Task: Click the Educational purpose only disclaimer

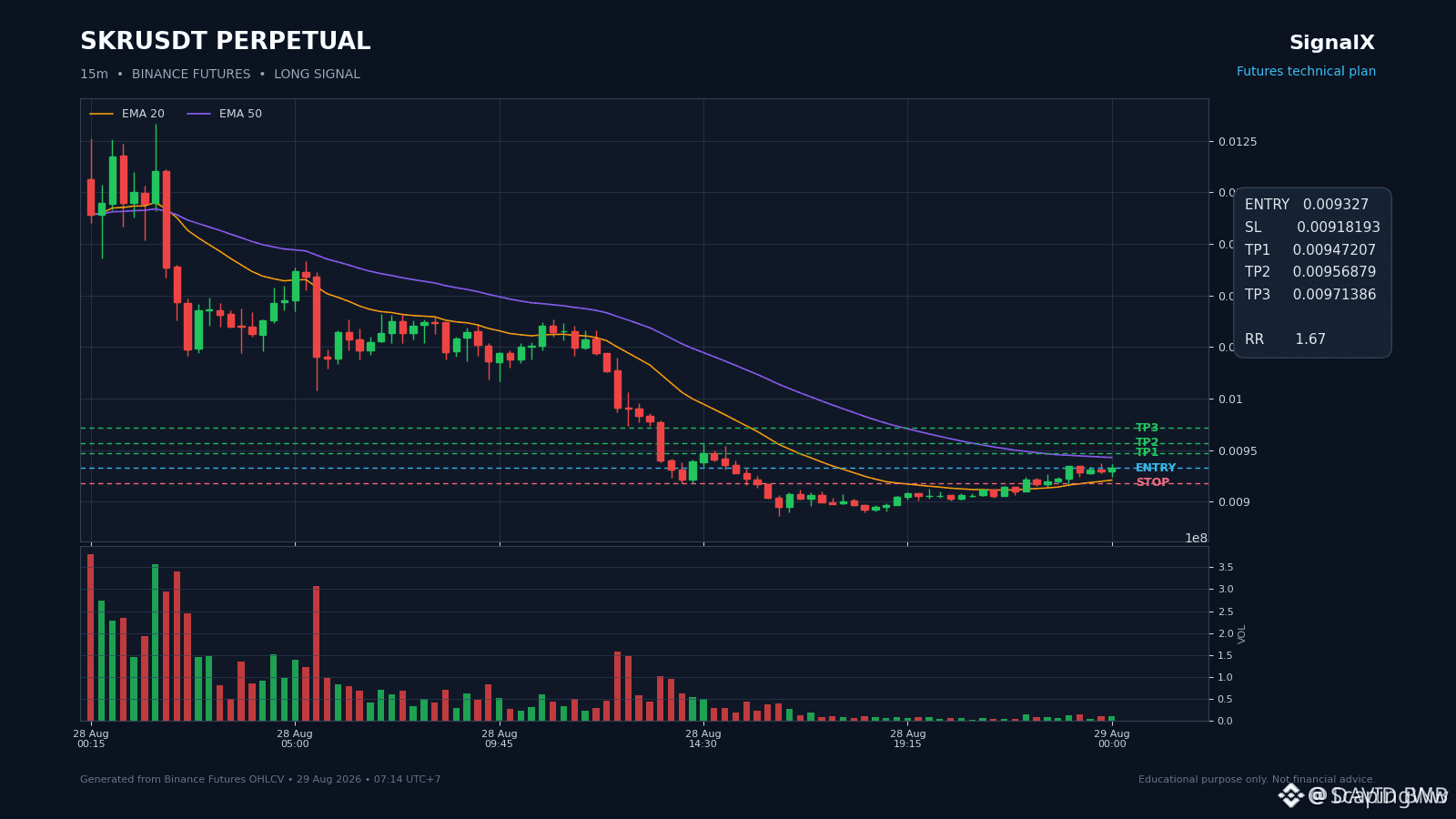Action: tap(1257, 780)
